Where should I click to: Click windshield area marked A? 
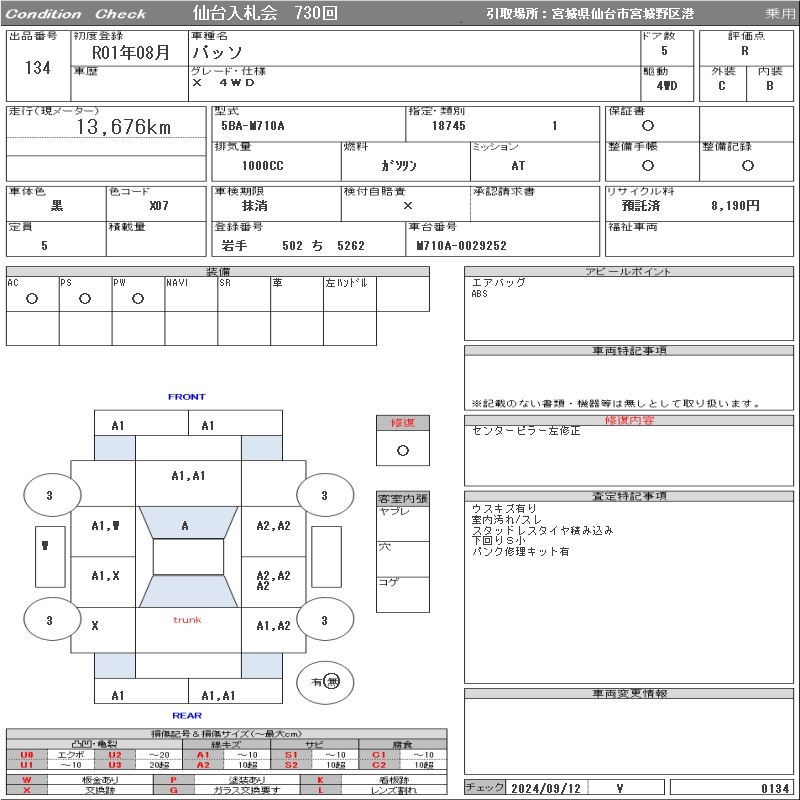coord(188,522)
